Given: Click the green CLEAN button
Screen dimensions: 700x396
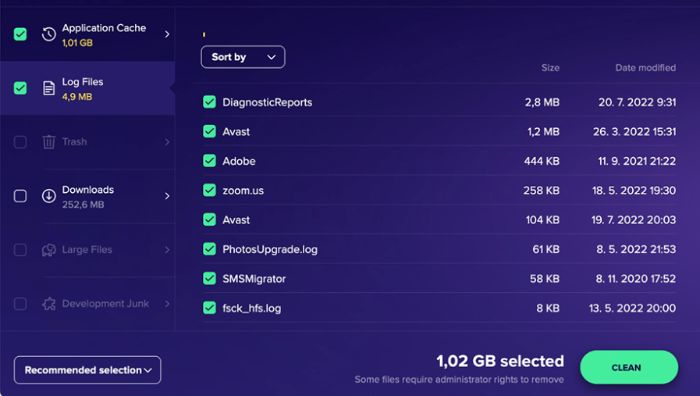Looking at the screenshot, I should [629, 367].
